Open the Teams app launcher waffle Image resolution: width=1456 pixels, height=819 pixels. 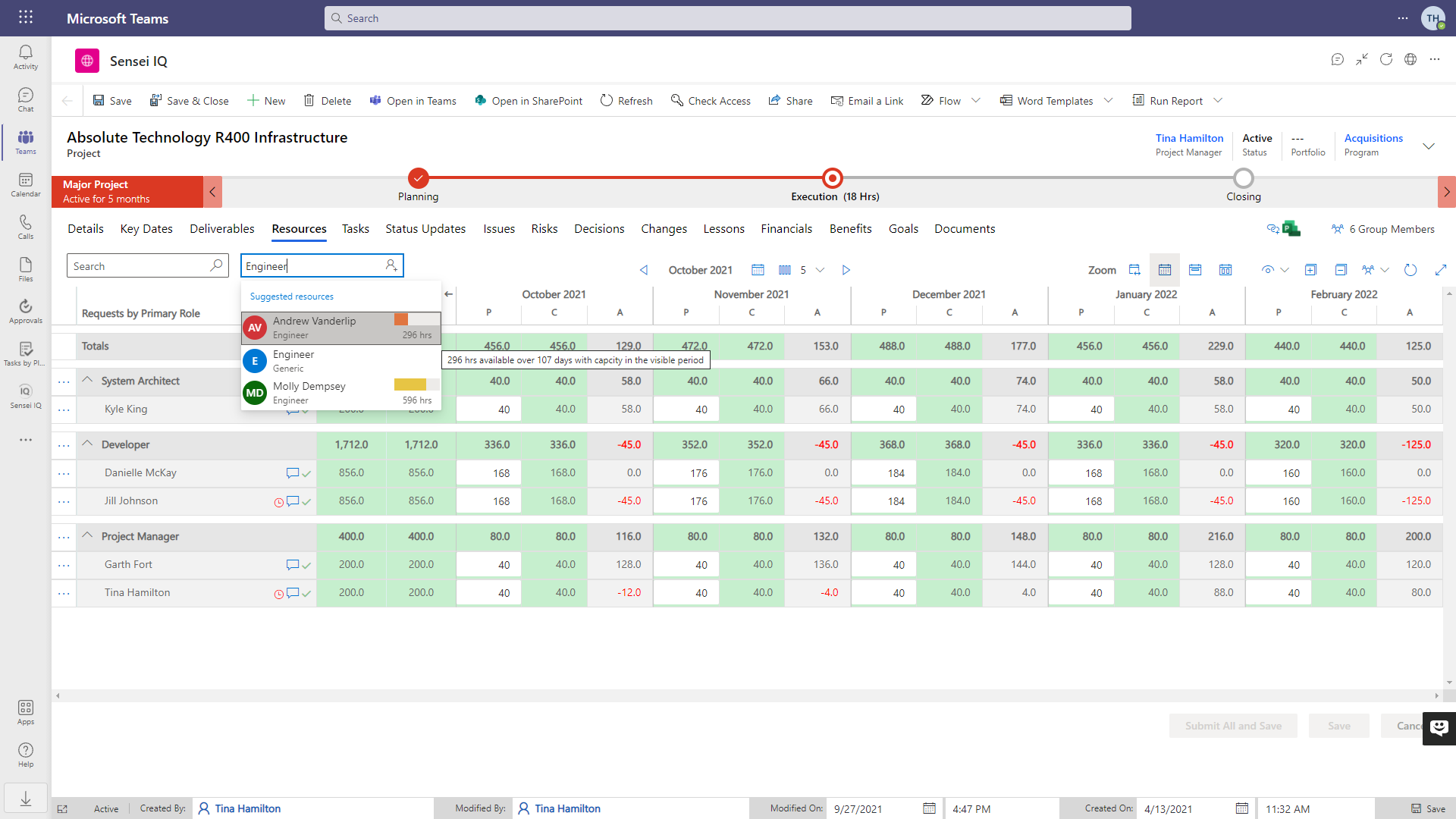coord(26,17)
